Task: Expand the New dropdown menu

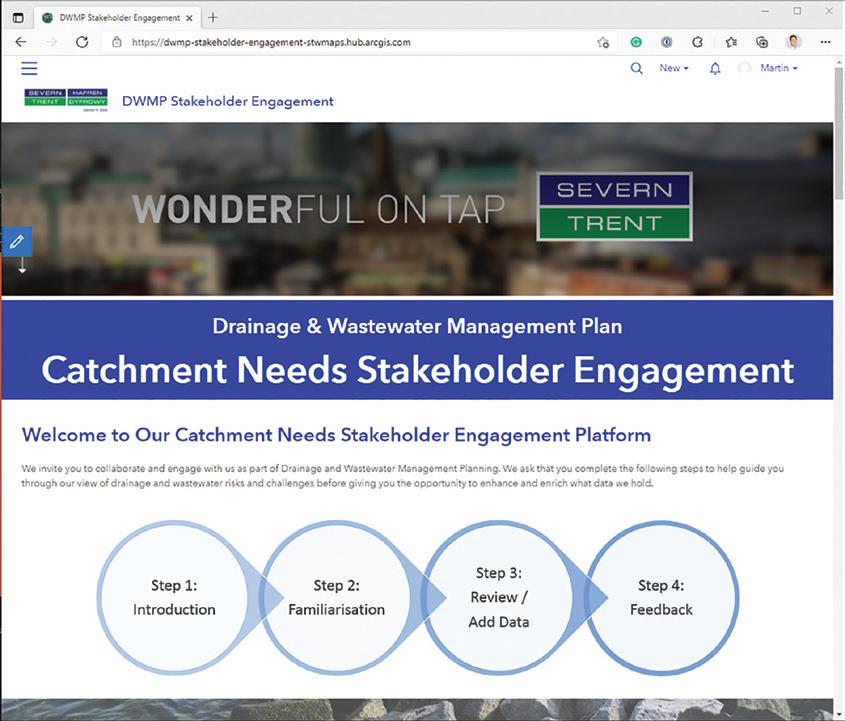Action: [674, 68]
